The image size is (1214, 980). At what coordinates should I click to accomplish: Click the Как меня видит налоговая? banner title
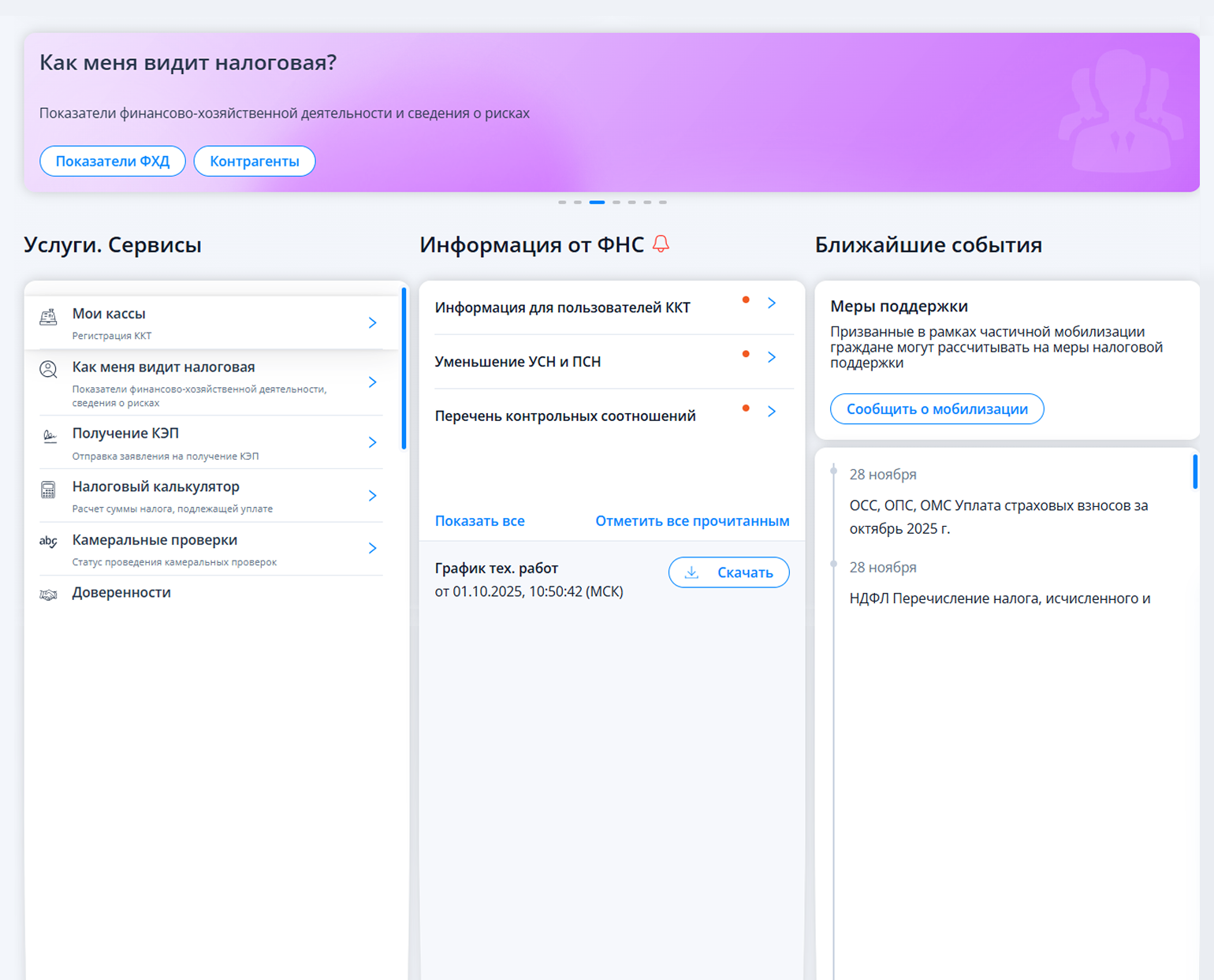coord(188,62)
